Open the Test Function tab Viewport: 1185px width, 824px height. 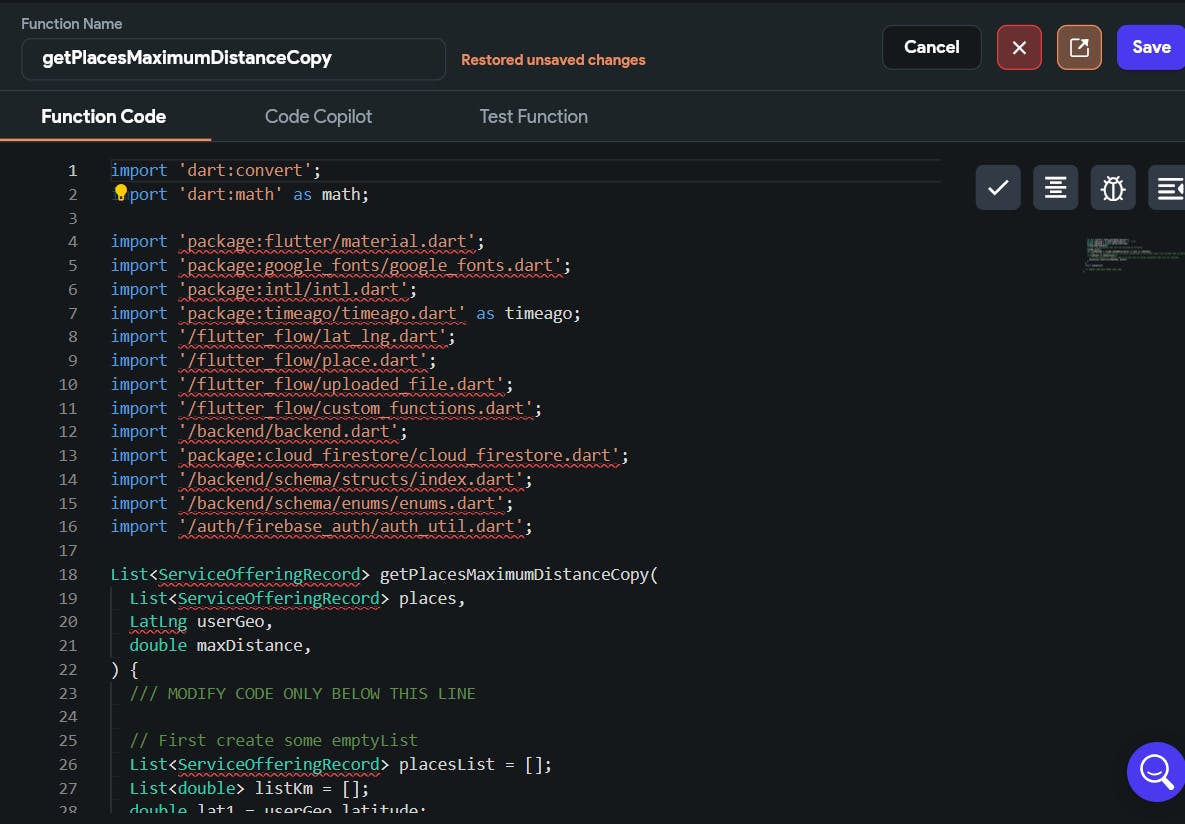tap(533, 117)
